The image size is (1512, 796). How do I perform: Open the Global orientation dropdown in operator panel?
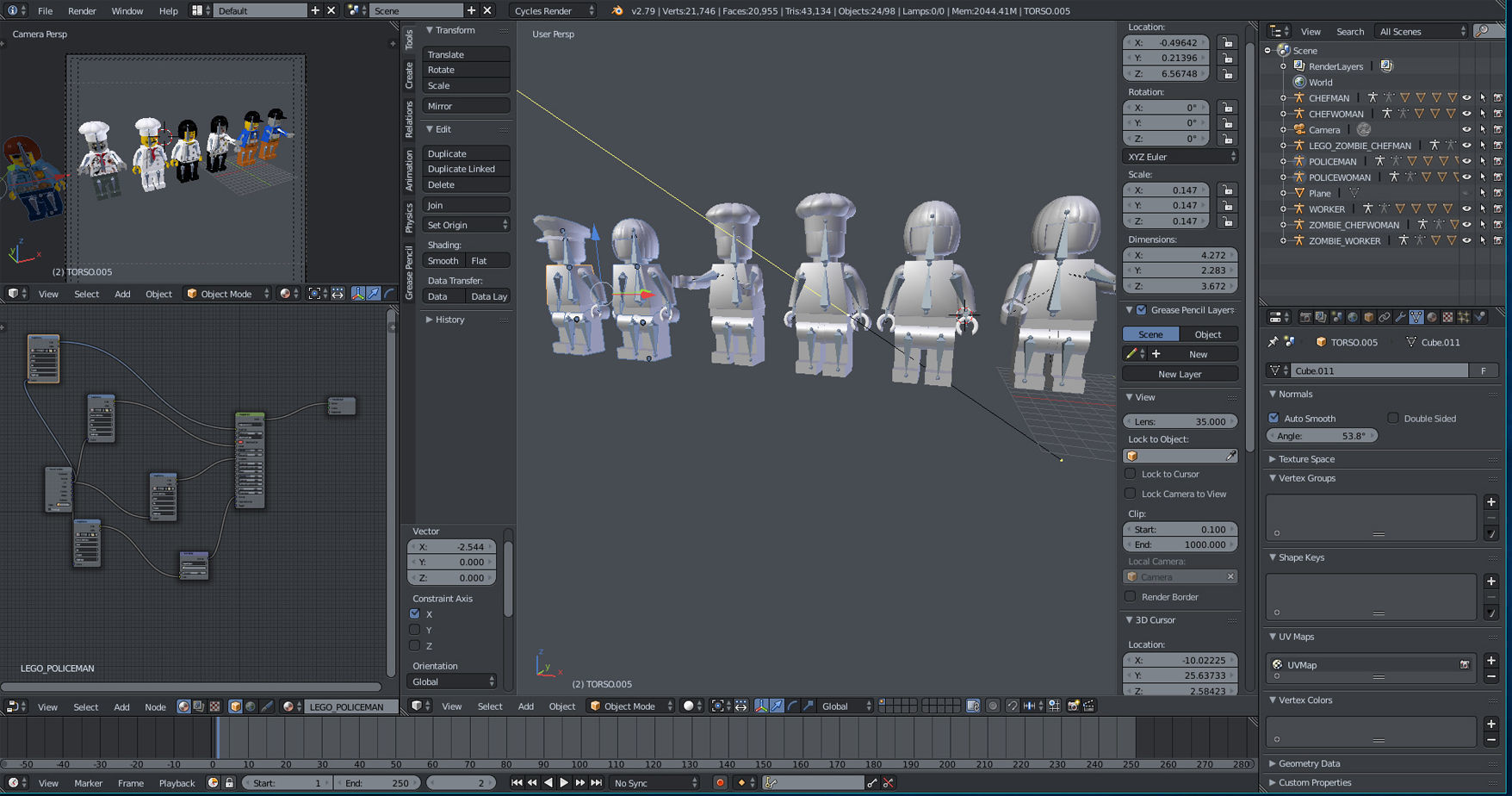click(x=453, y=681)
